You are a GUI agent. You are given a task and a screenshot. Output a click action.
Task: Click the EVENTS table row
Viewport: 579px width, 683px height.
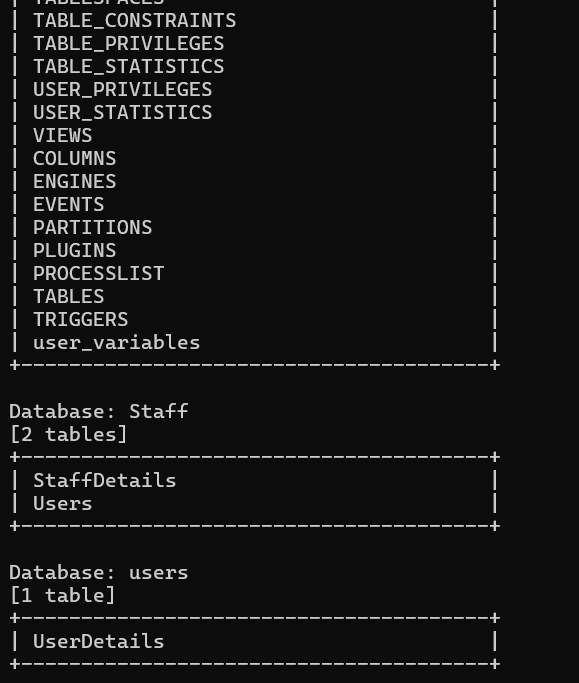click(x=69, y=205)
